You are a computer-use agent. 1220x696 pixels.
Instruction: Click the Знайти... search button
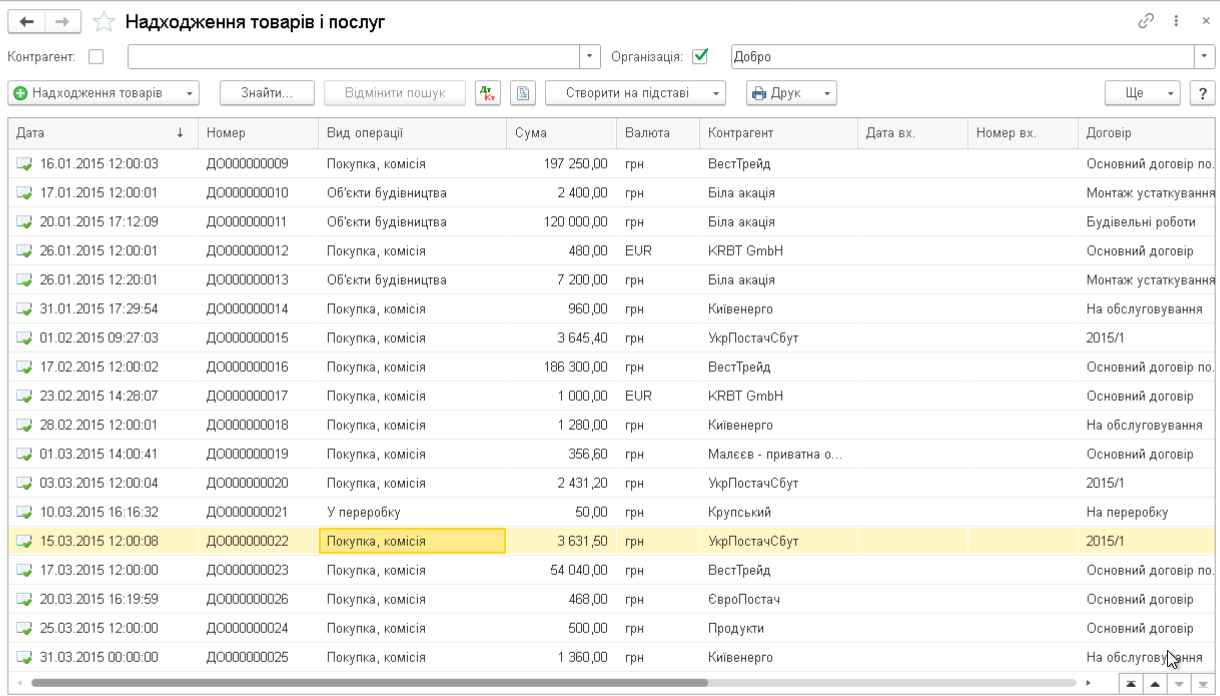267,93
